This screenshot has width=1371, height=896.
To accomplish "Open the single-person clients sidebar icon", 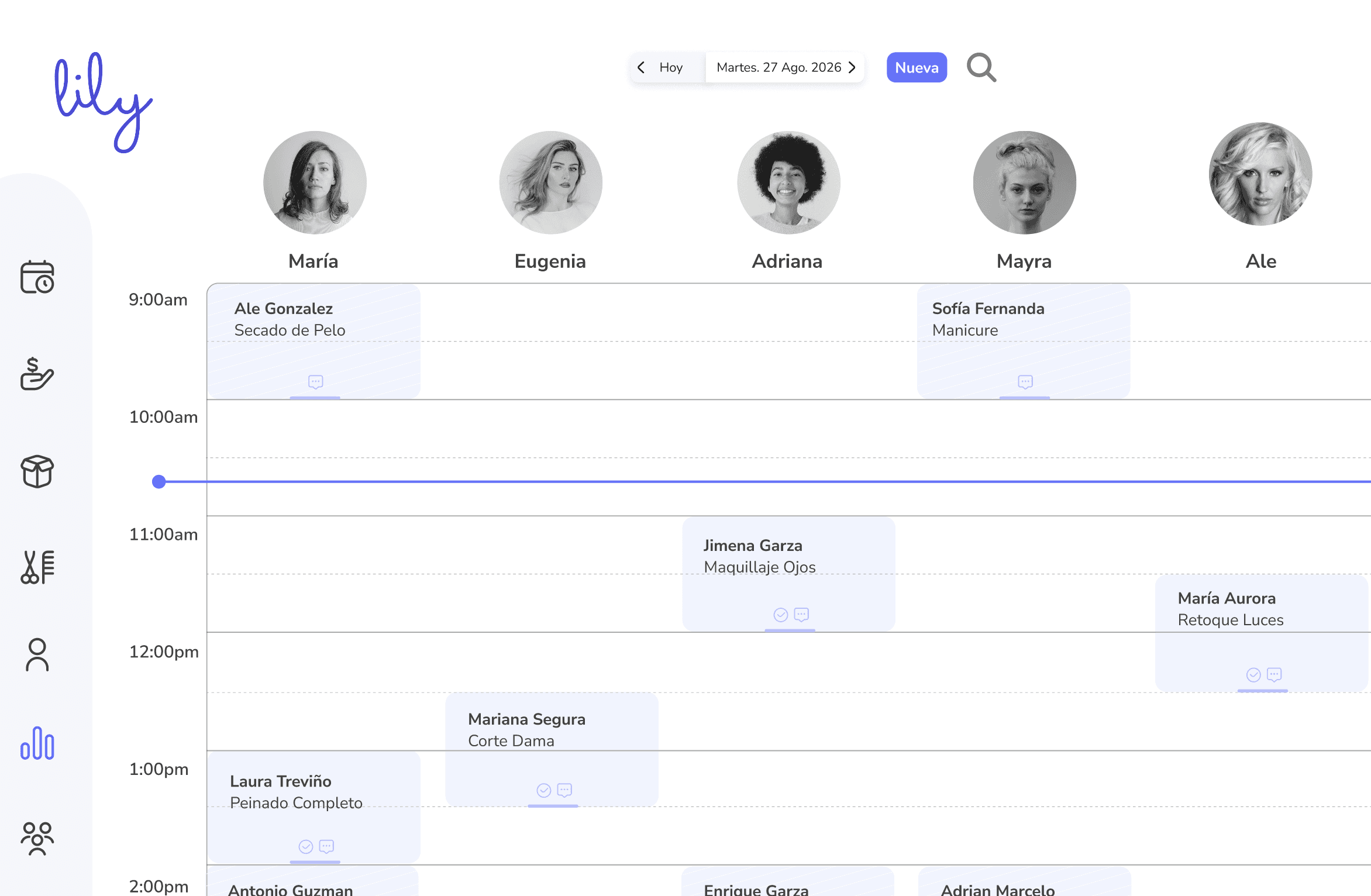I will (37, 654).
